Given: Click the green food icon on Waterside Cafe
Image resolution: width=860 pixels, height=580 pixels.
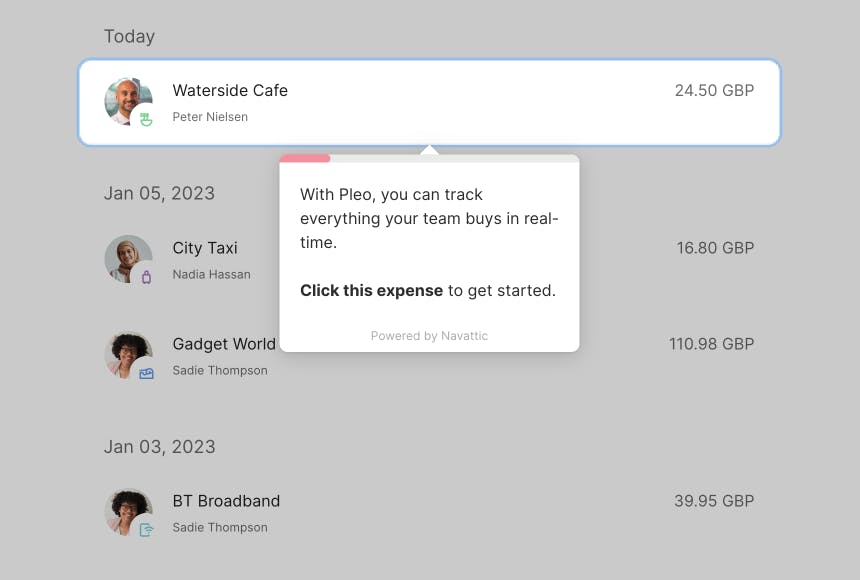Looking at the screenshot, I should coord(147,120).
